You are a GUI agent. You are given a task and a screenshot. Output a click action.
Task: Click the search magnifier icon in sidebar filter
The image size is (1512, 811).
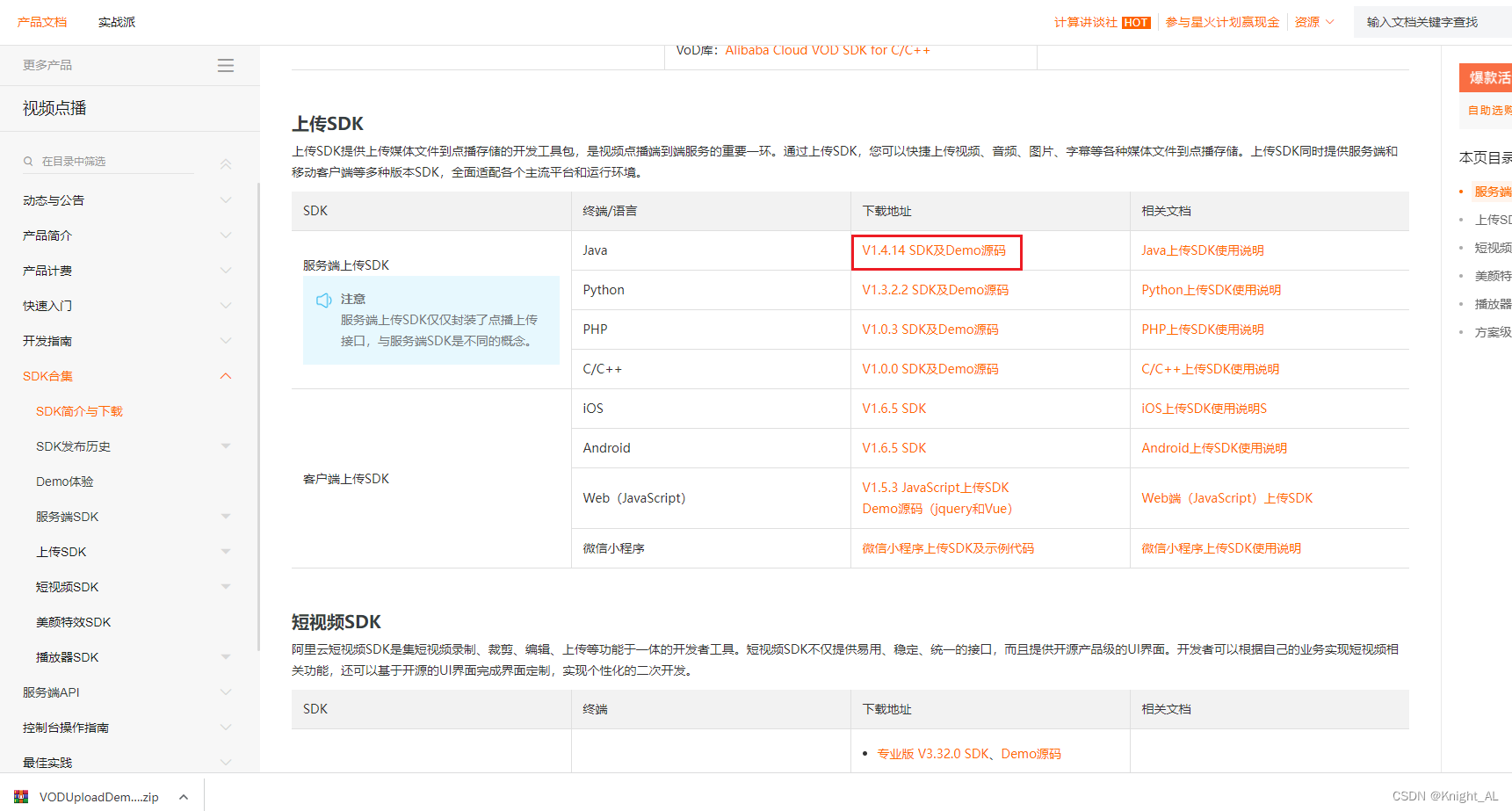pyautogui.click(x=29, y=161)
